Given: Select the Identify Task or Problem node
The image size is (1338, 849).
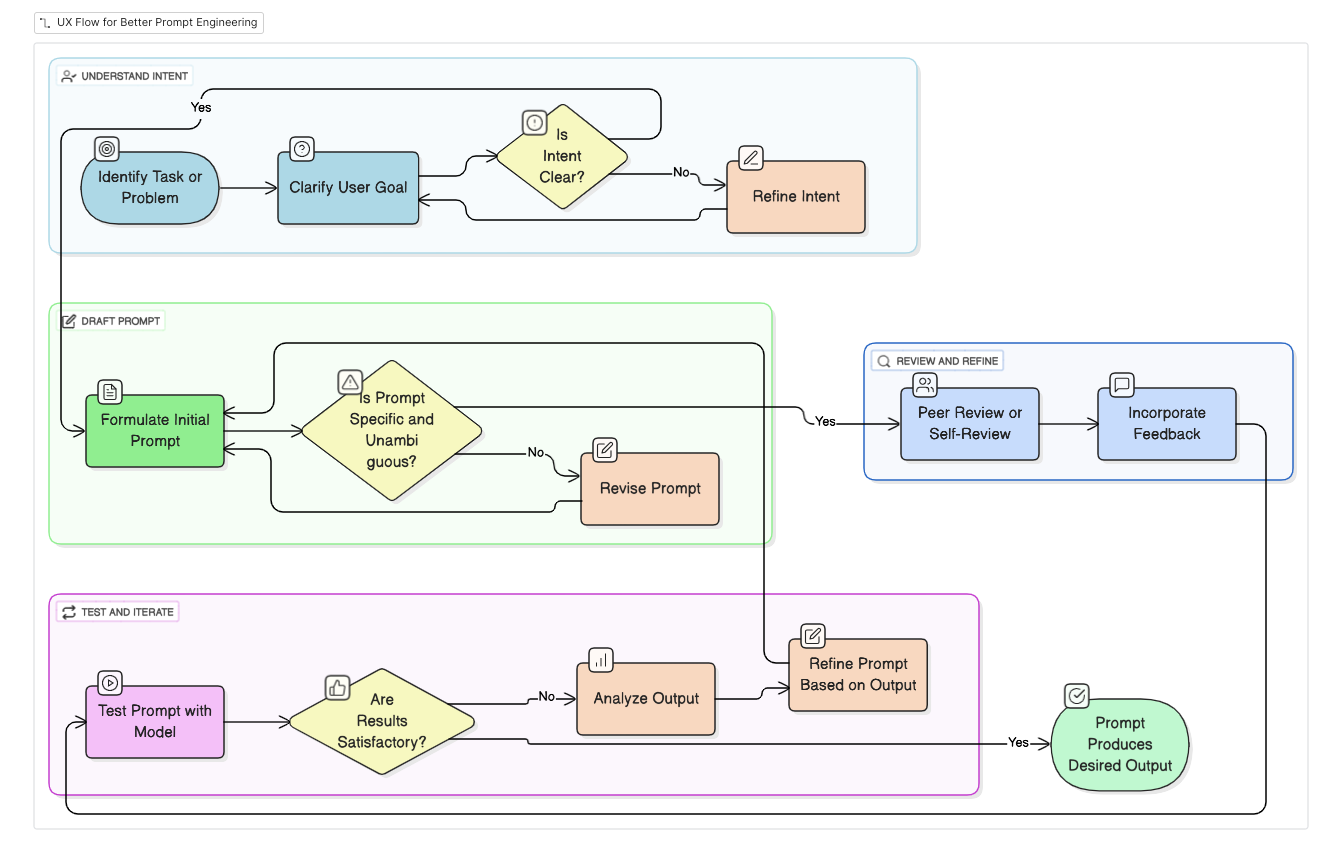Looking at the screenshot, I should pyautogui.click(x=150, y=188).
